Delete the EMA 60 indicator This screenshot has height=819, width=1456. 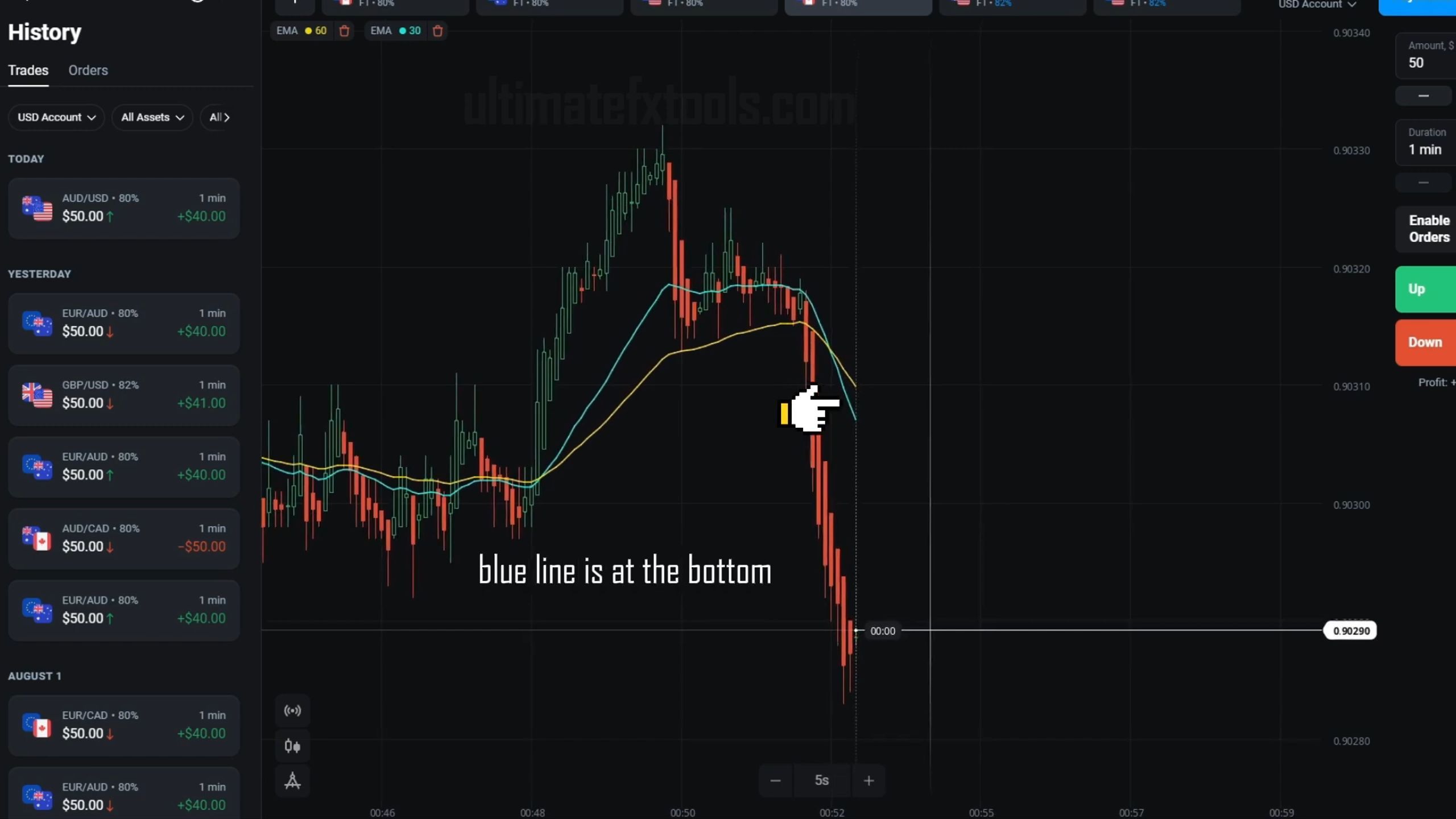point(344,31)
